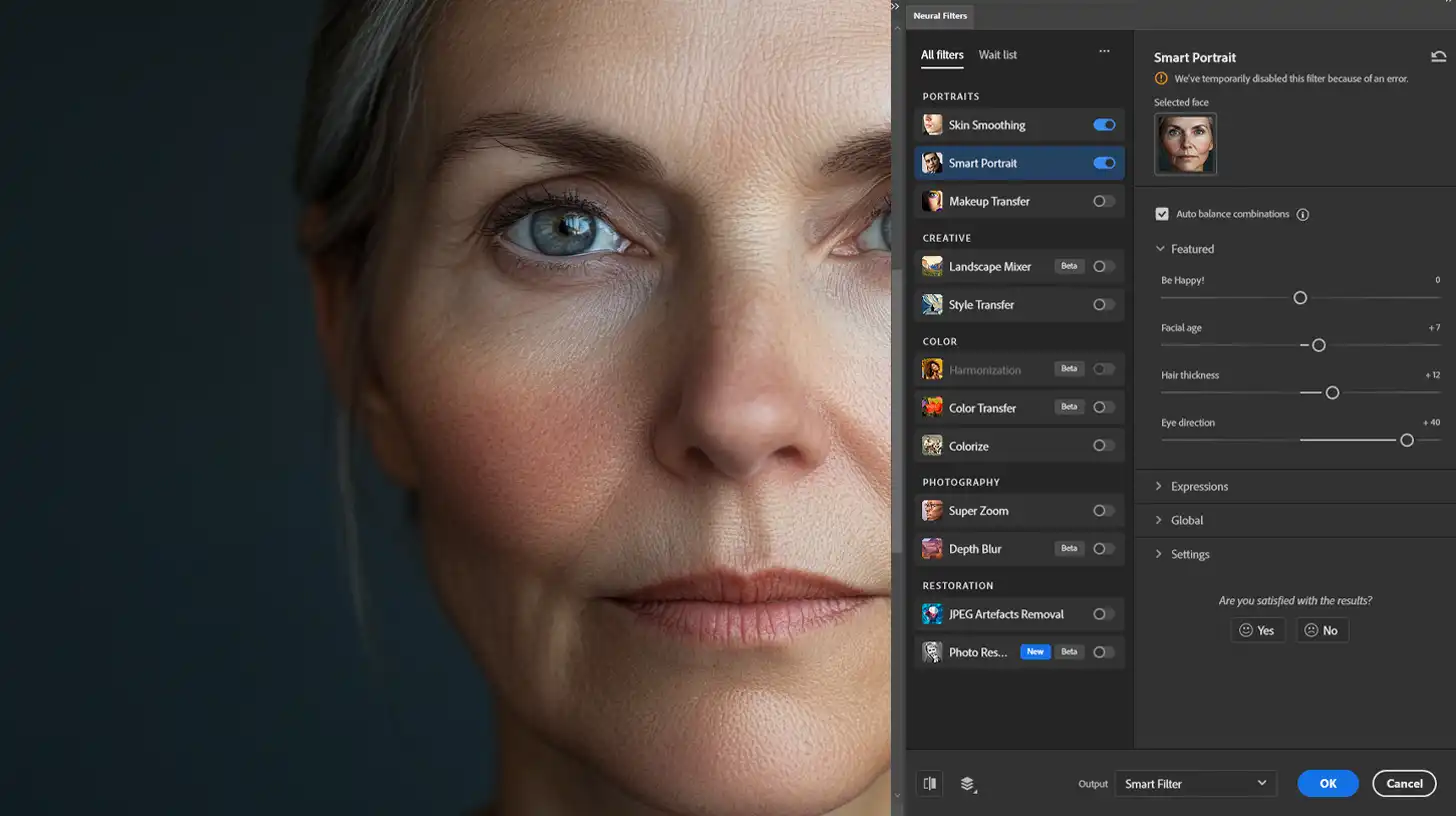Enable the Depth Blur toggle
The height and width of the screenshot is (816, 1456).
pyautogui.click(x=1104, y=549)
